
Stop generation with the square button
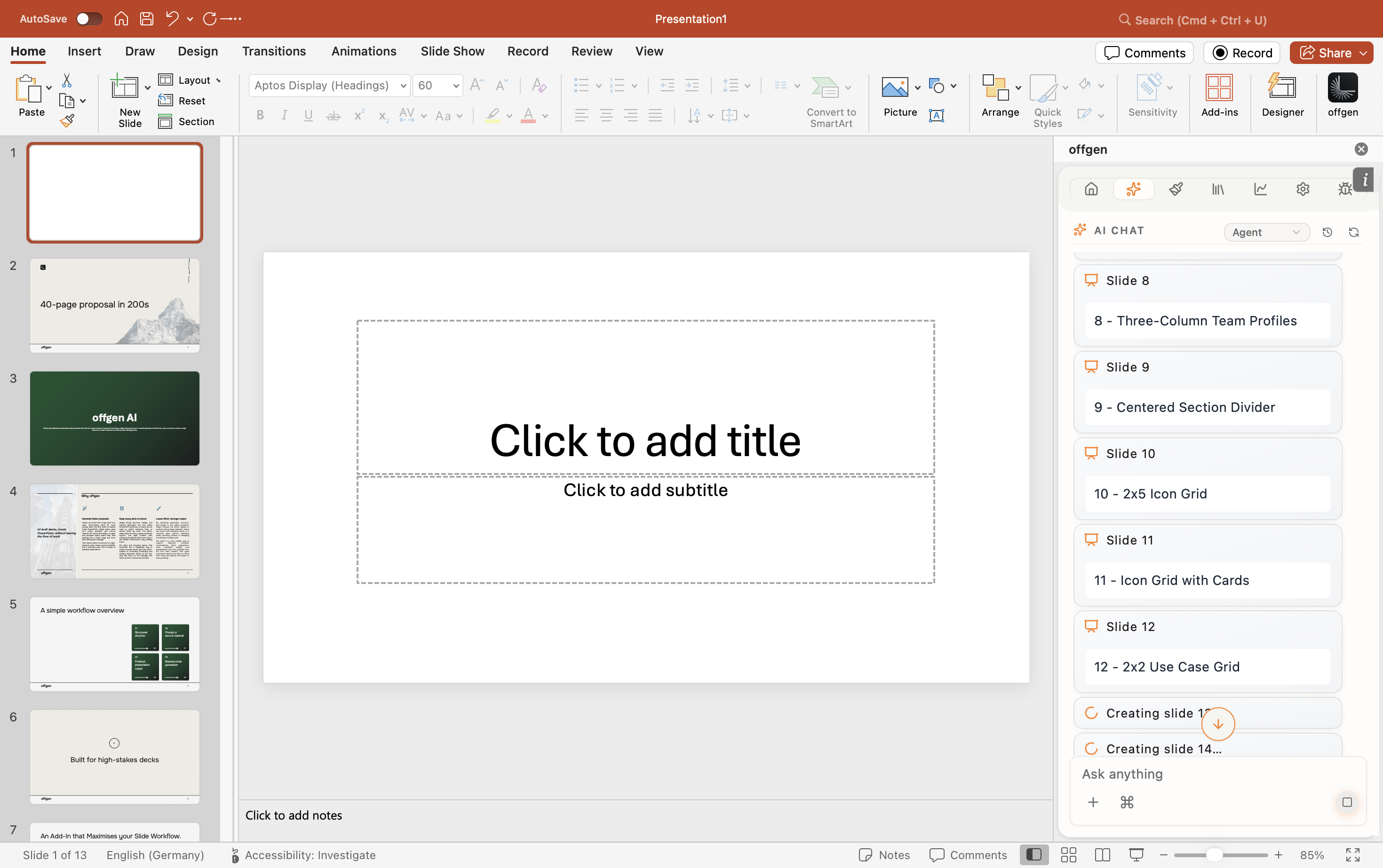pos(1347,802)
